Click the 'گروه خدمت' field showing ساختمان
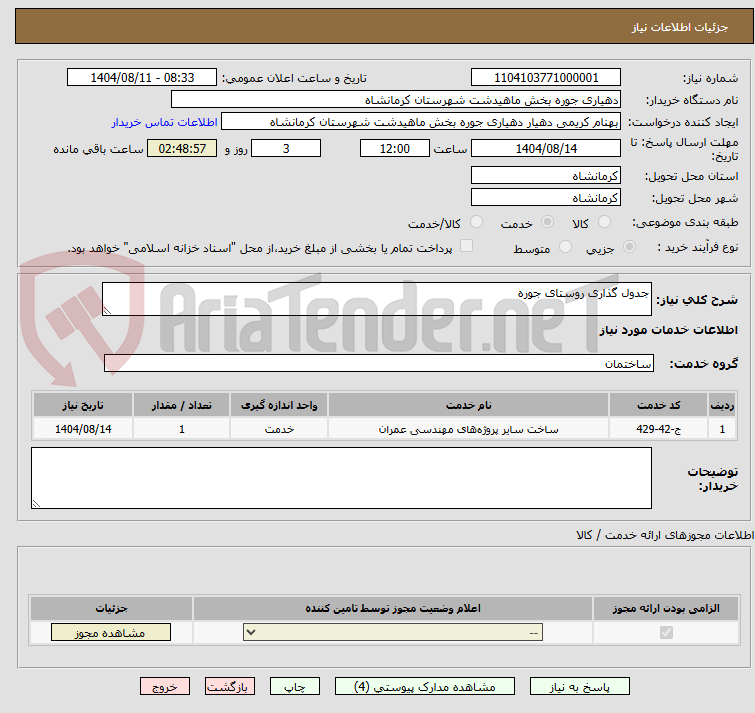The width and height of the screenshot is (755, 713). click(x=379, y=364)
